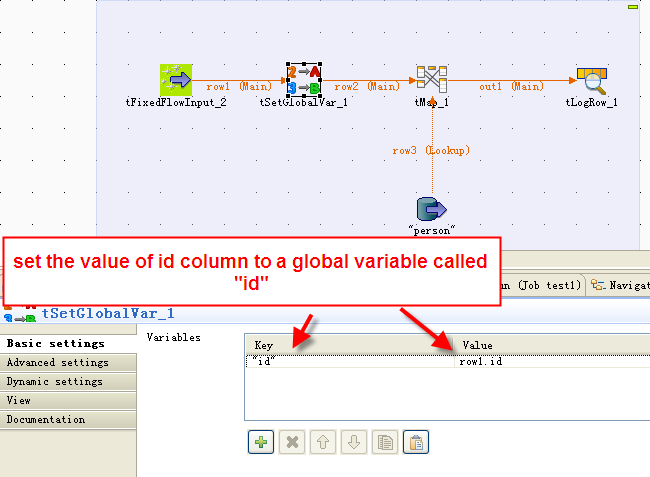Click the row1.id value cell
650x477 pixels.
[553, 362]
